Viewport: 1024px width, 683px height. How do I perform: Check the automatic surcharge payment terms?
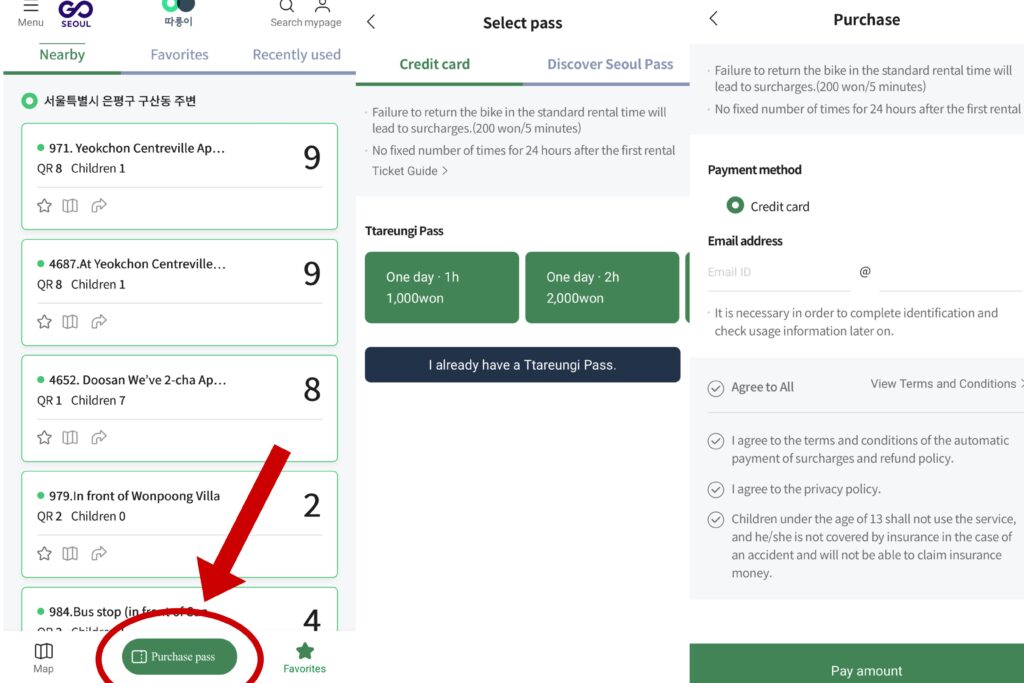716,441
